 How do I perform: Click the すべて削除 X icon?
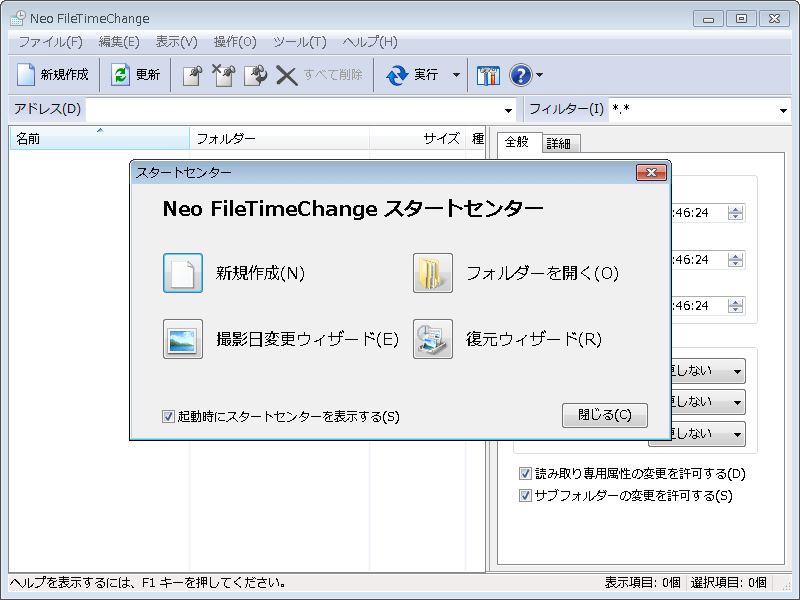[x=286, y=76]
